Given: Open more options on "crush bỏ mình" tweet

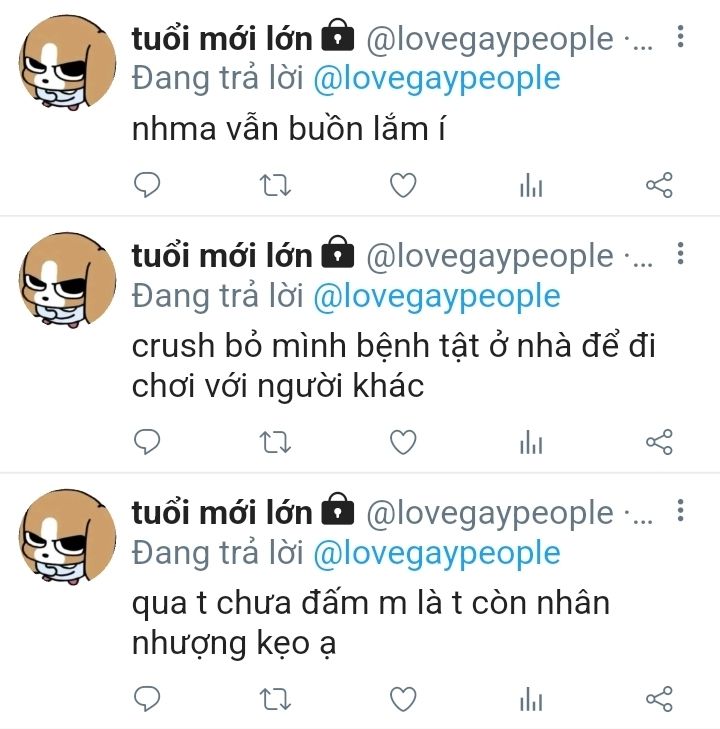Looking at the screenshot, I should (680, 253).
